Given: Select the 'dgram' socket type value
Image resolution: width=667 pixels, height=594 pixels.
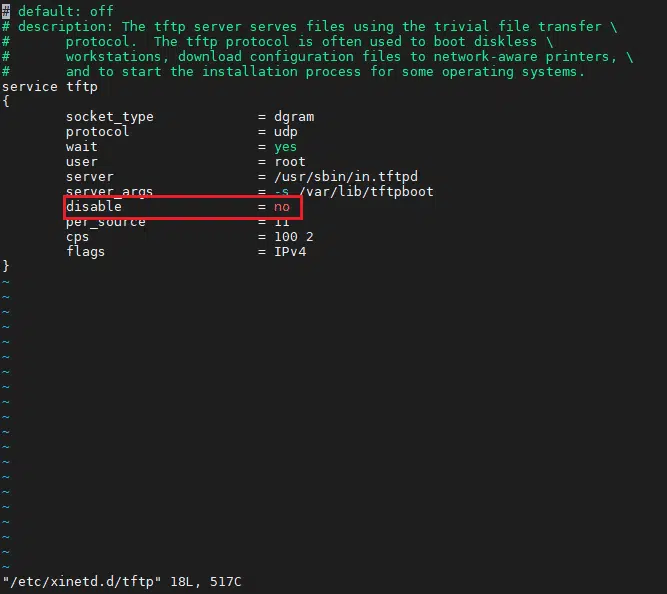Looking at the screenshot, I should [x=294, y=117].
